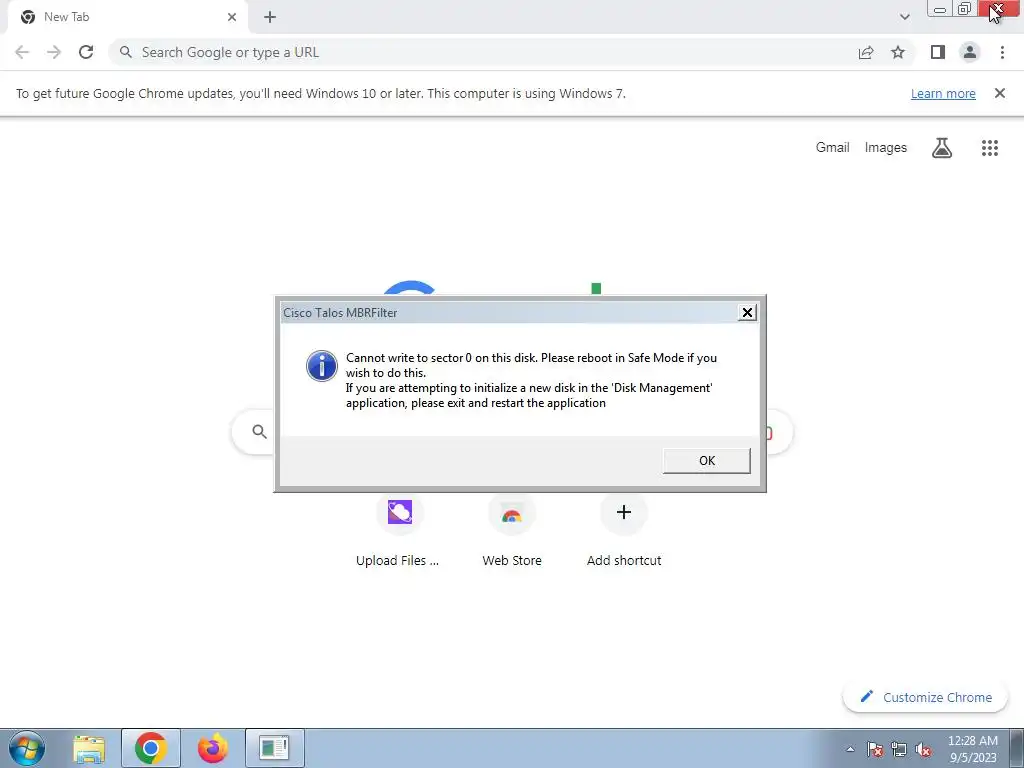Image resolution: width=1024 pixels, height=768 pixels.
Task: Reload the page in Chrome
Action: (86, 52)
